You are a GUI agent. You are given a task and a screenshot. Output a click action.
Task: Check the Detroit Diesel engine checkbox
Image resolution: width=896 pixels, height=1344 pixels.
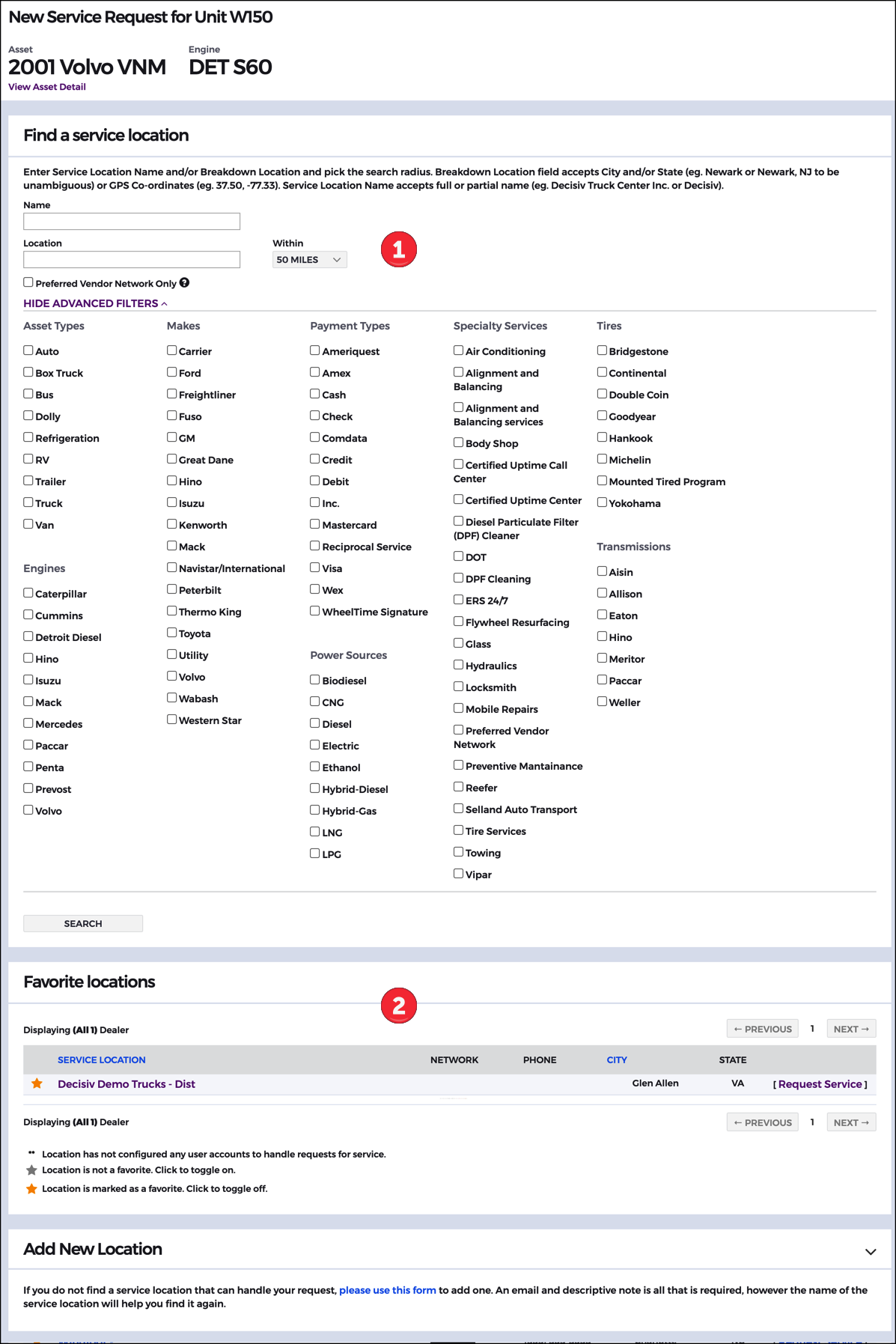point(28,636)
